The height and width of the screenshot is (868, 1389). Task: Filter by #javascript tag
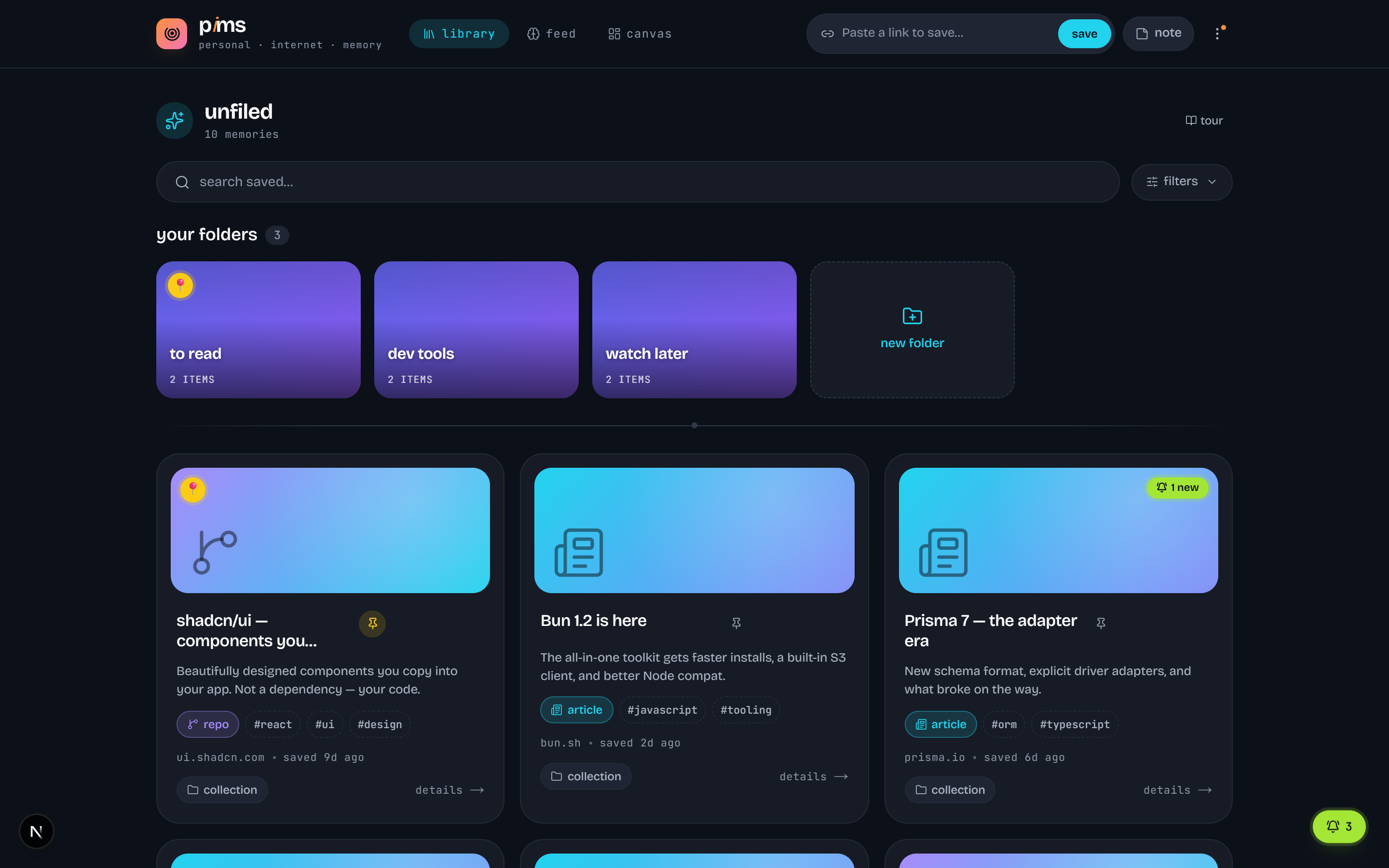click(662, 710)
